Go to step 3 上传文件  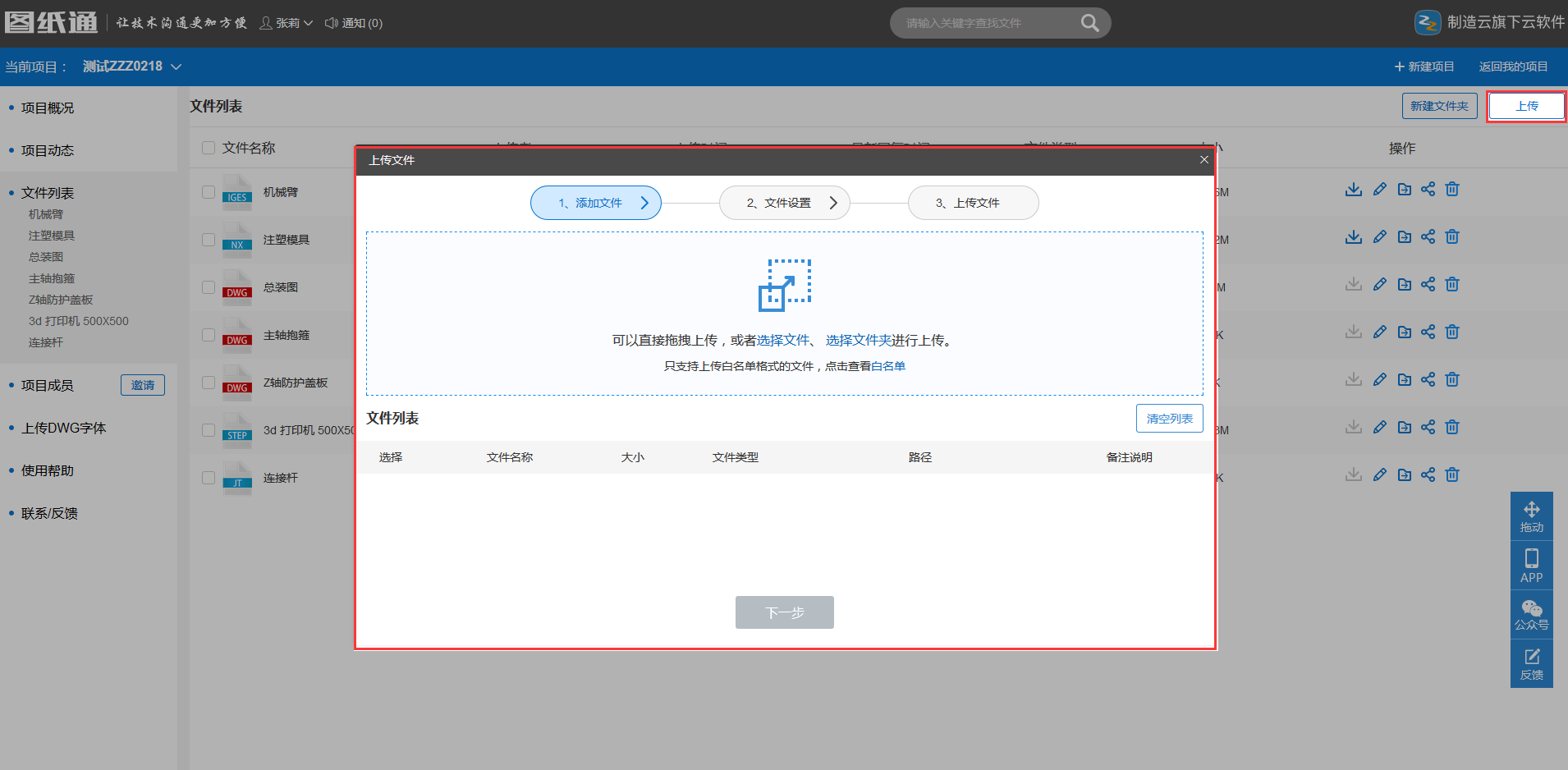[974, 203]
